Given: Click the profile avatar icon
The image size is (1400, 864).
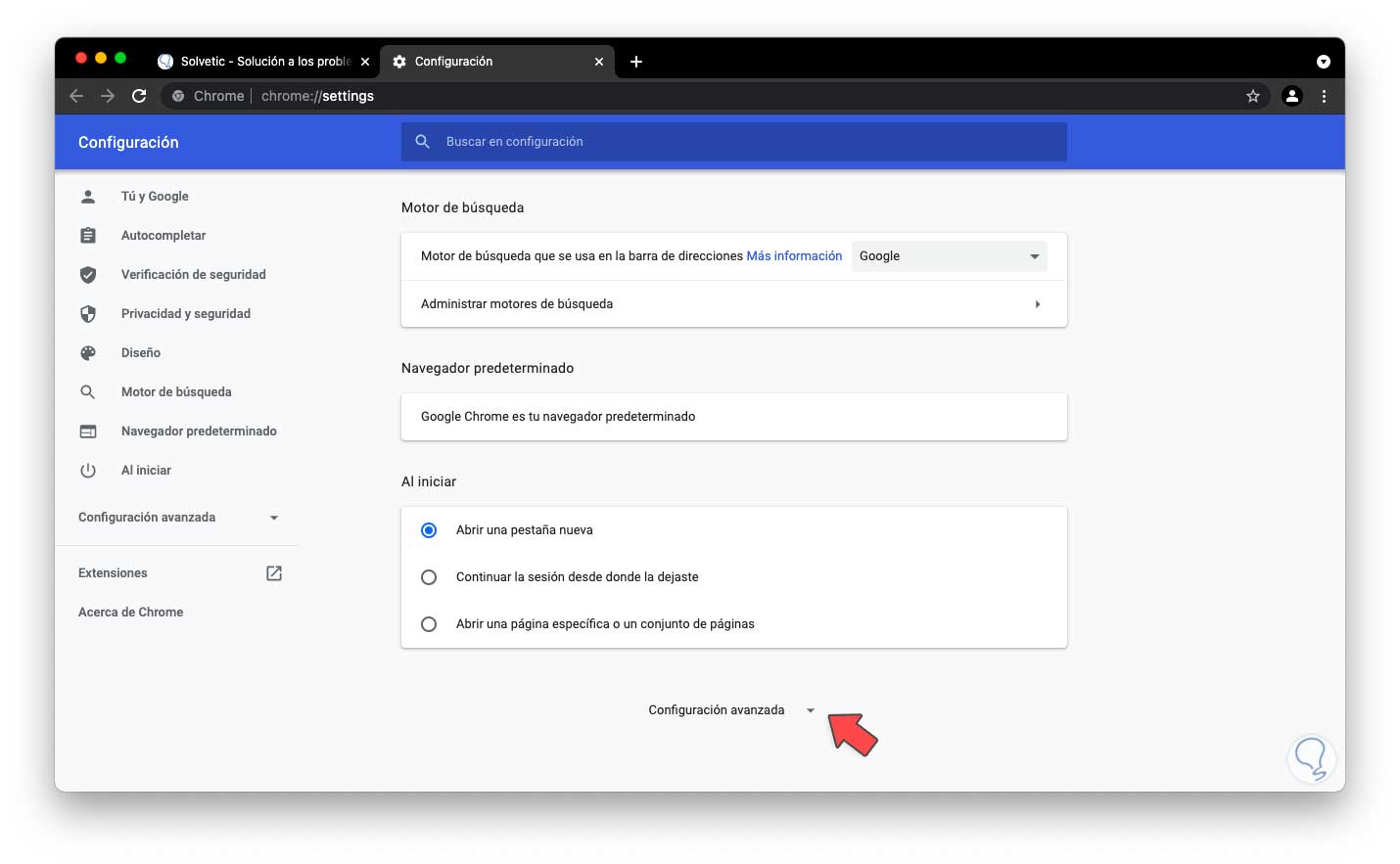Looking at the screenshot, I should tap(1292, 96).
